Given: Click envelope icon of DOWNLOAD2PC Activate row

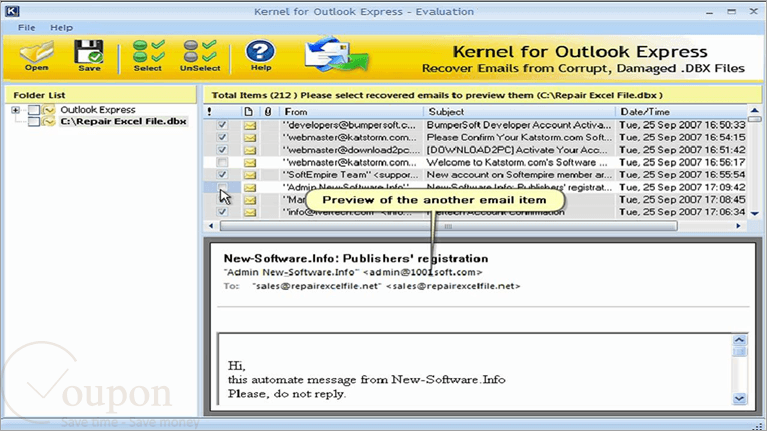Looking at the screenshot, I should tap(250, 150).
